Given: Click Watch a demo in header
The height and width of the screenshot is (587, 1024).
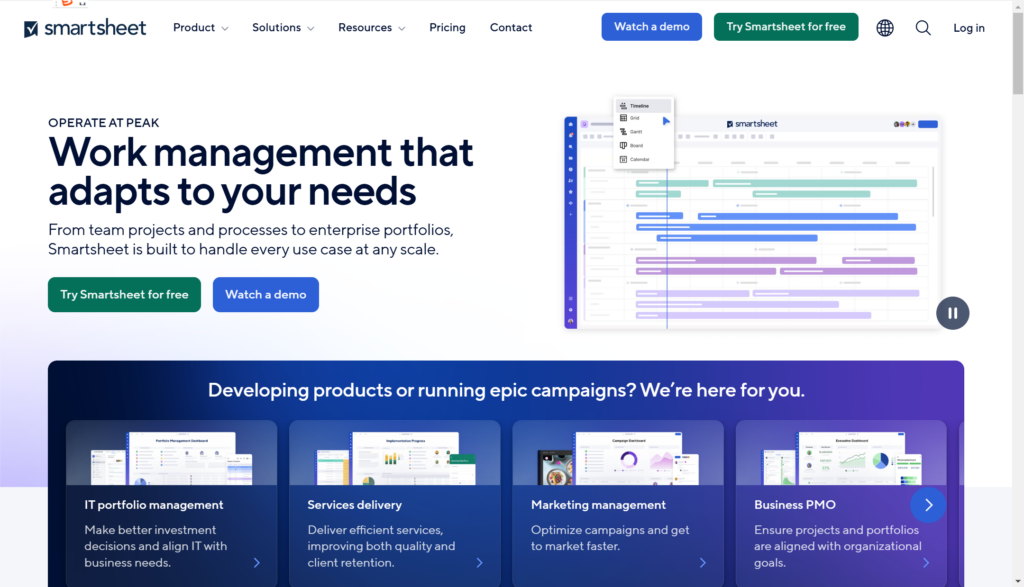Looking at the screenshot, I should (652, 27).
